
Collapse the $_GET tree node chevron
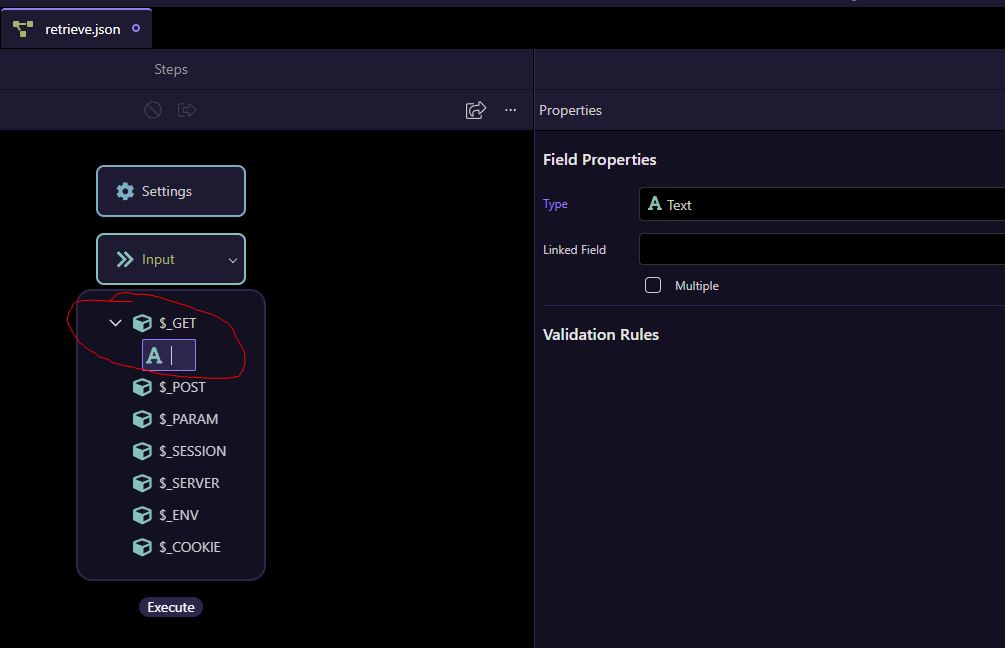coord(115,323)
